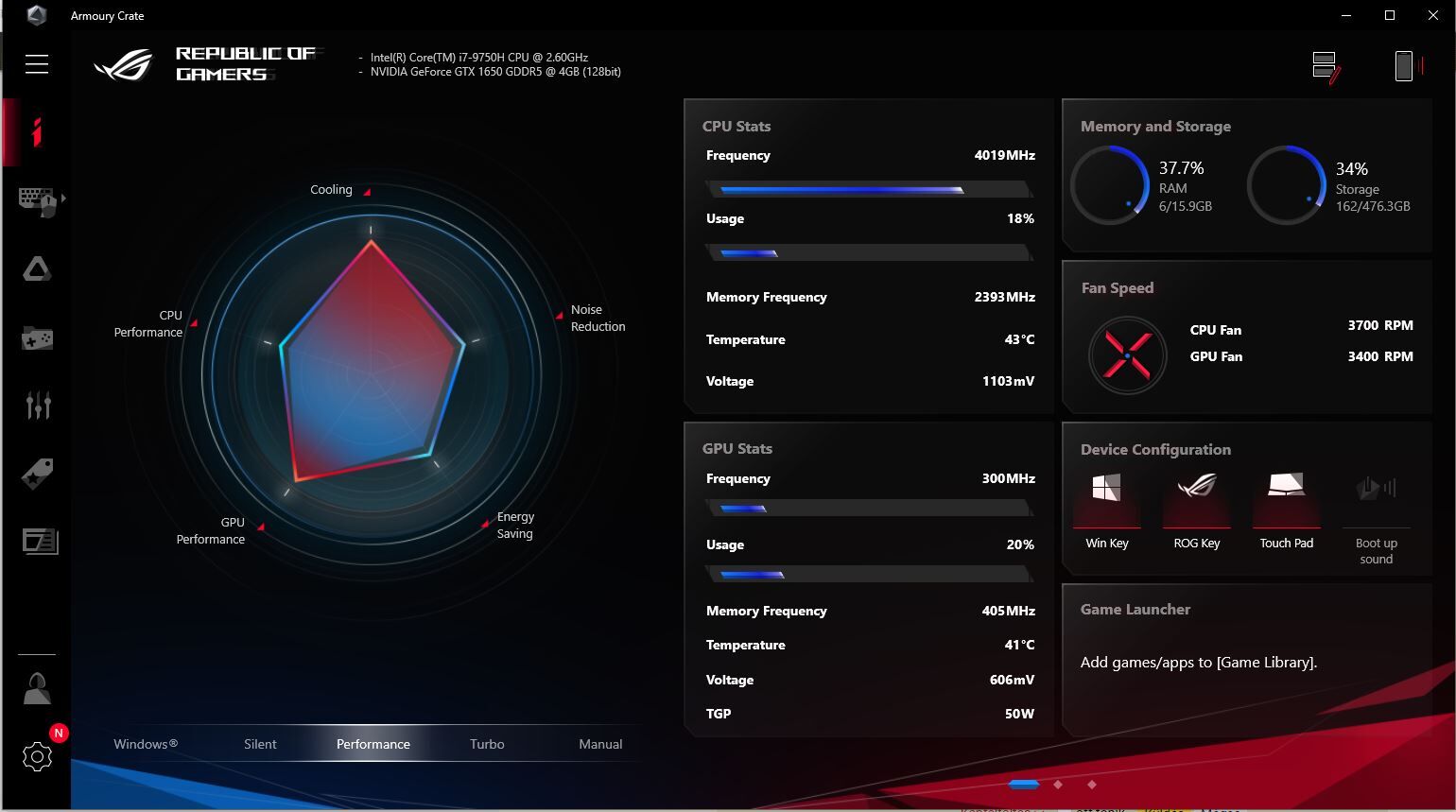Viewport: 1456px width, 812px height.
Task: Click the Game Launcher panel title
Action: pyautogui.click(x=1135, y=610)
